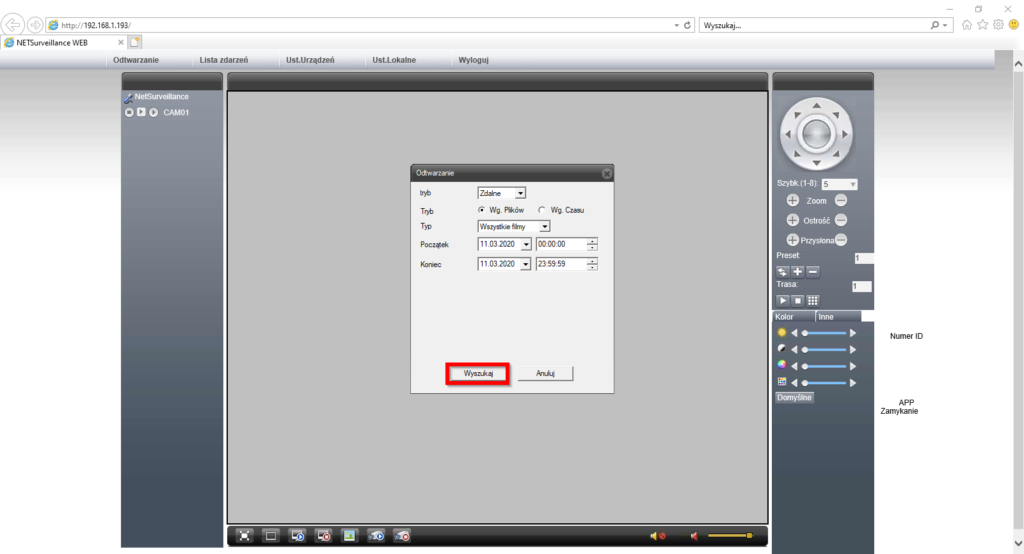Click the Wyszukaj search button
Screen dimensions: 1024x554
pos(478,373)
